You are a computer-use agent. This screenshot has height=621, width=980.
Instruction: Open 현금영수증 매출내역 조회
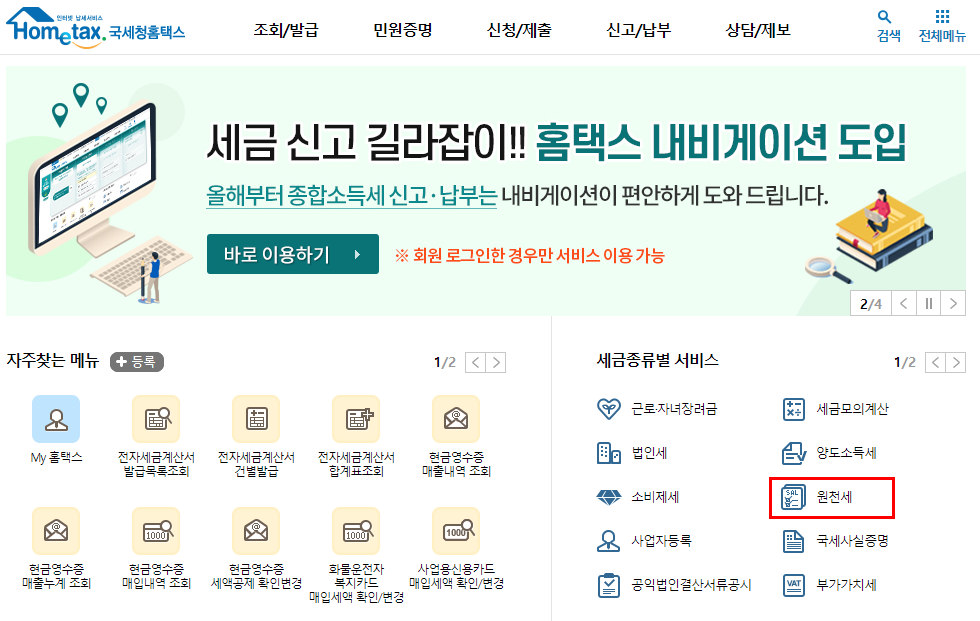[x=456, y=420]
